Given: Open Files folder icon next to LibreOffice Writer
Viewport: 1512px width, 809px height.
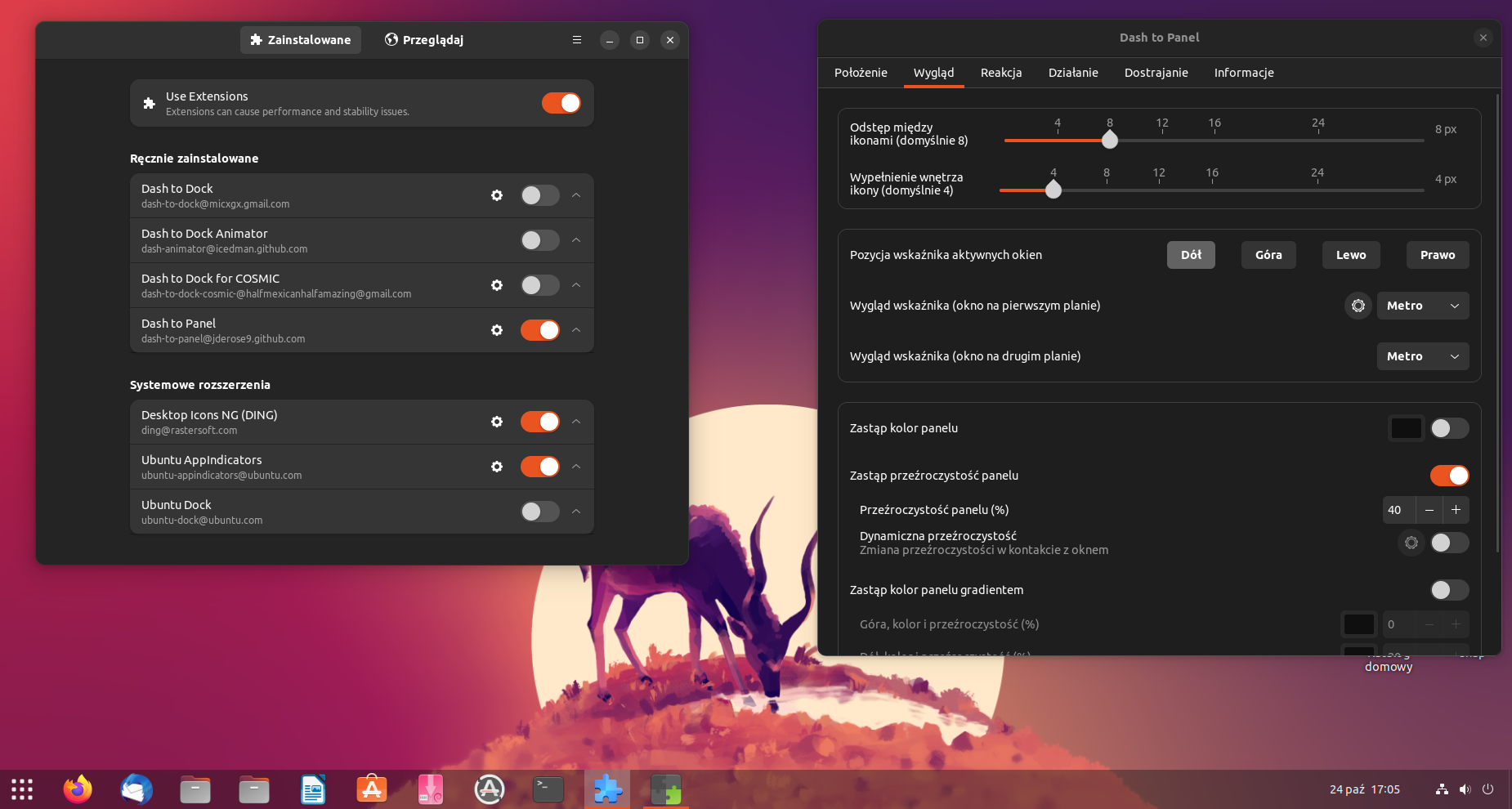Looking at the screenshot, I should click(254, 789).
